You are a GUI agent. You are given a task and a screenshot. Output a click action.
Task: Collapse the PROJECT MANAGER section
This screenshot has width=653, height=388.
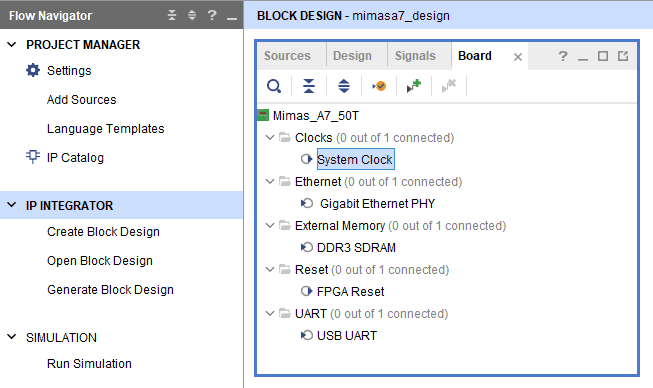point(12,44)
